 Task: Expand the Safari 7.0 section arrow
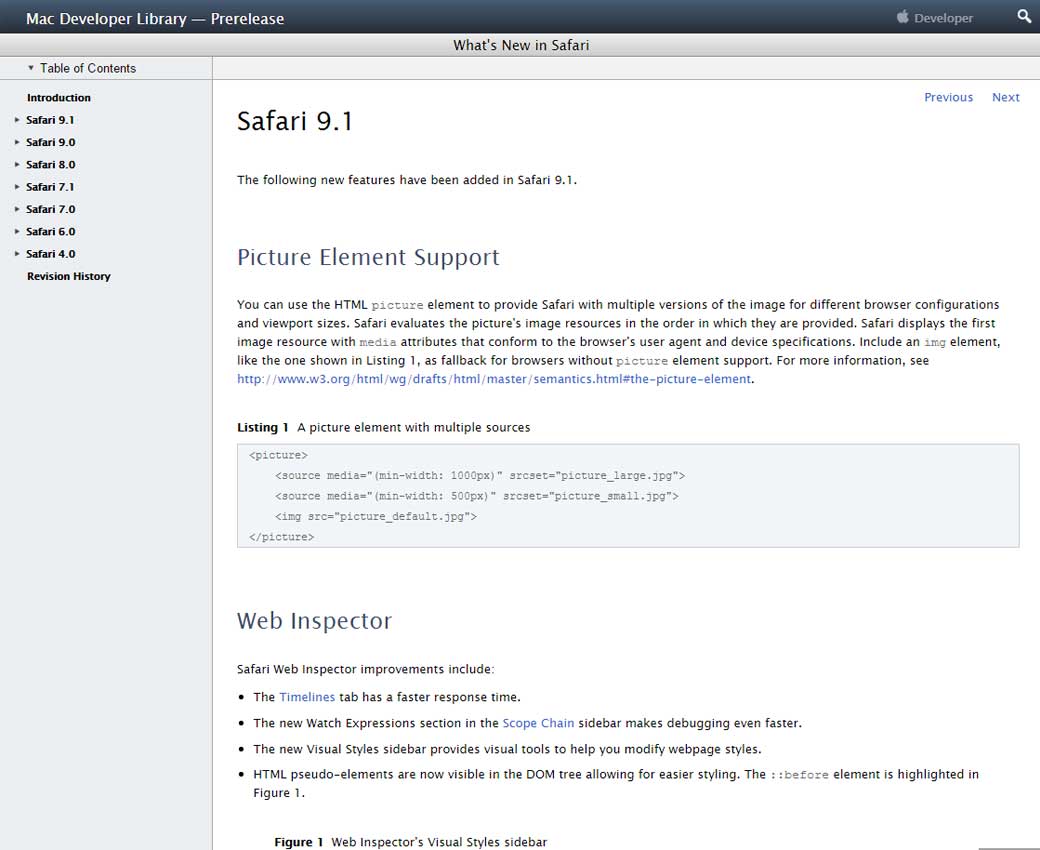17,209
